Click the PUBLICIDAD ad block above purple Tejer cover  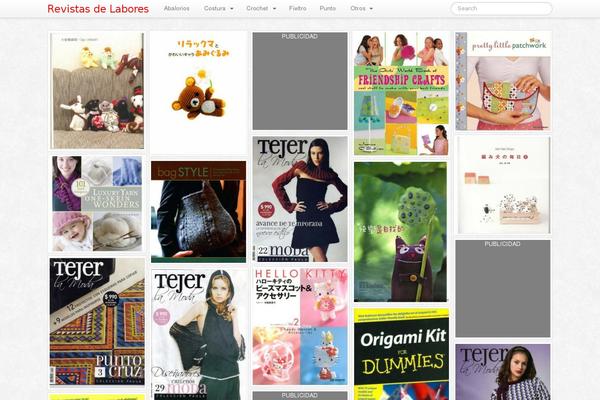pos(503,289)
